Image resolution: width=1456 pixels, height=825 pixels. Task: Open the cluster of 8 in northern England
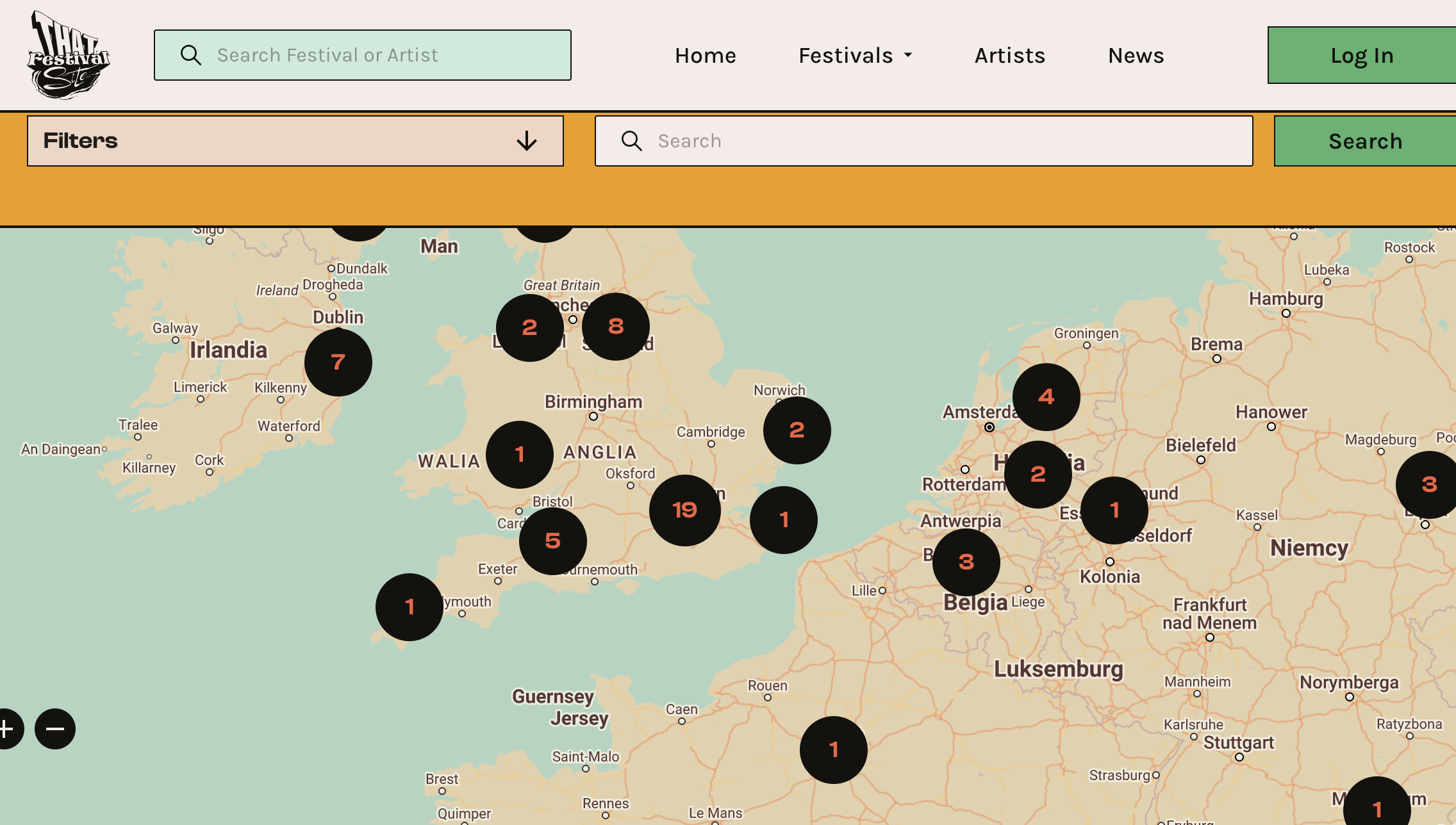click(x=616, y=327)
